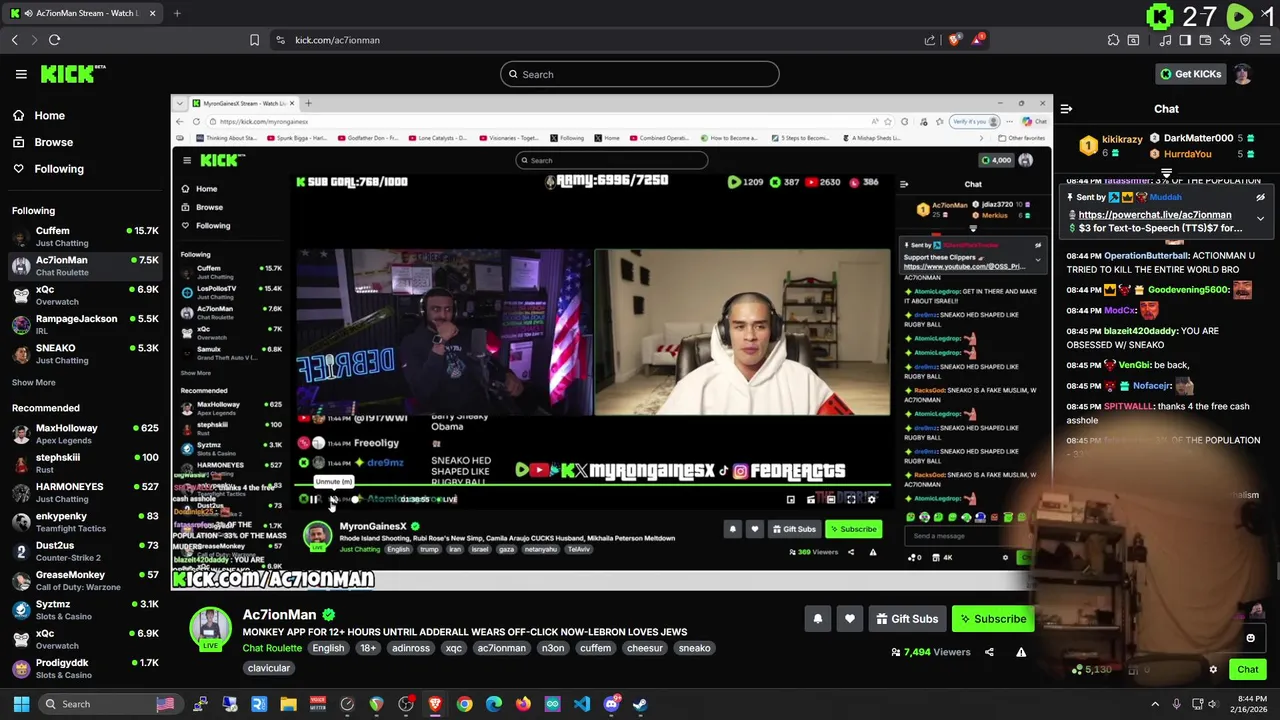Open Brave VPN shield icon
This screenshot has width=1280, height=720.
(x=1245, y=40)
